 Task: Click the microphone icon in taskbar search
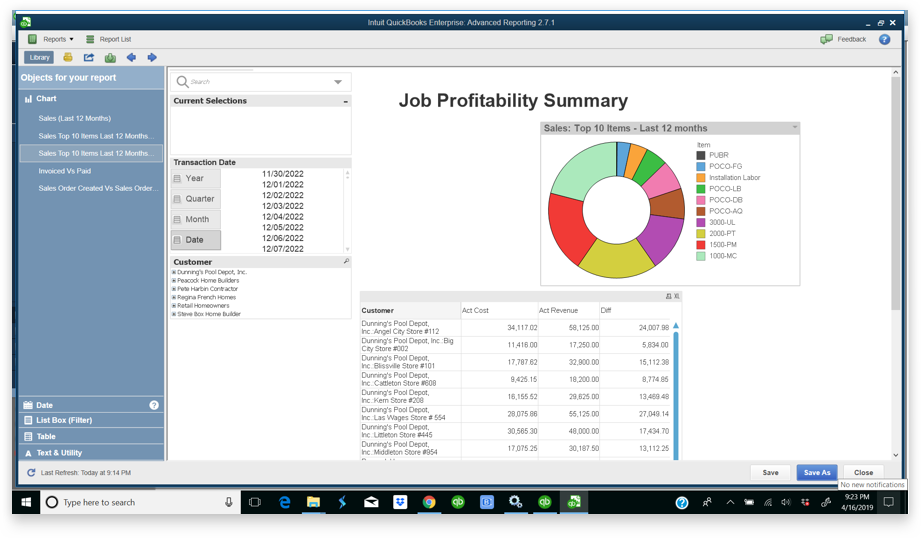click(229, 502)
